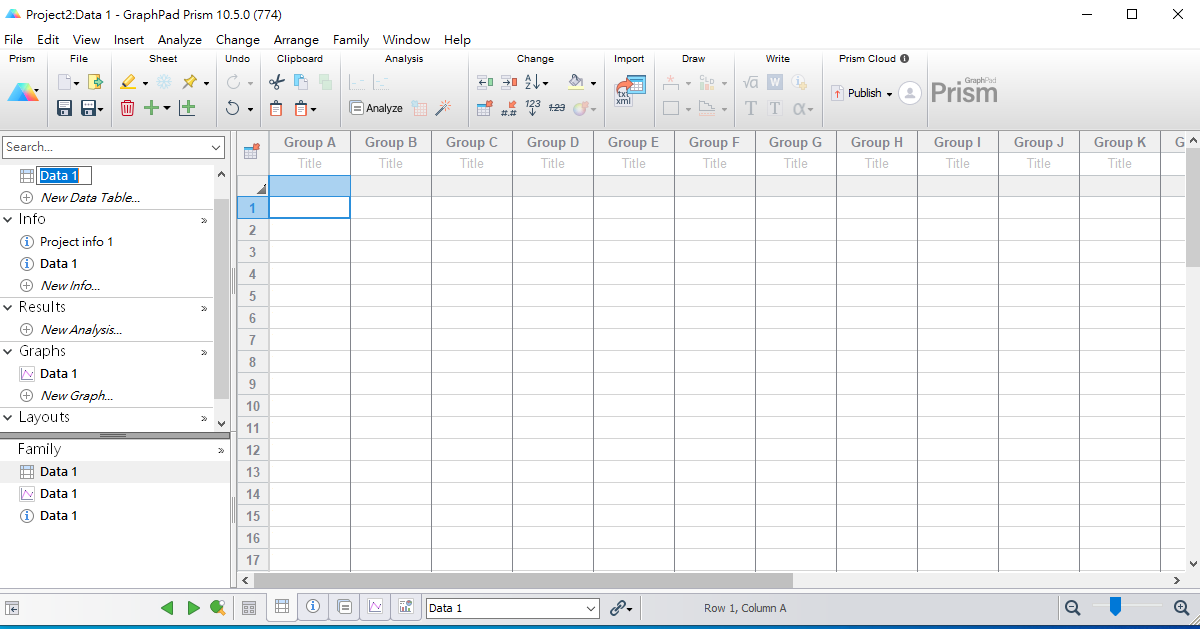1200x629 pixels.
Task: Select the Group C column header
Action: 472,142
